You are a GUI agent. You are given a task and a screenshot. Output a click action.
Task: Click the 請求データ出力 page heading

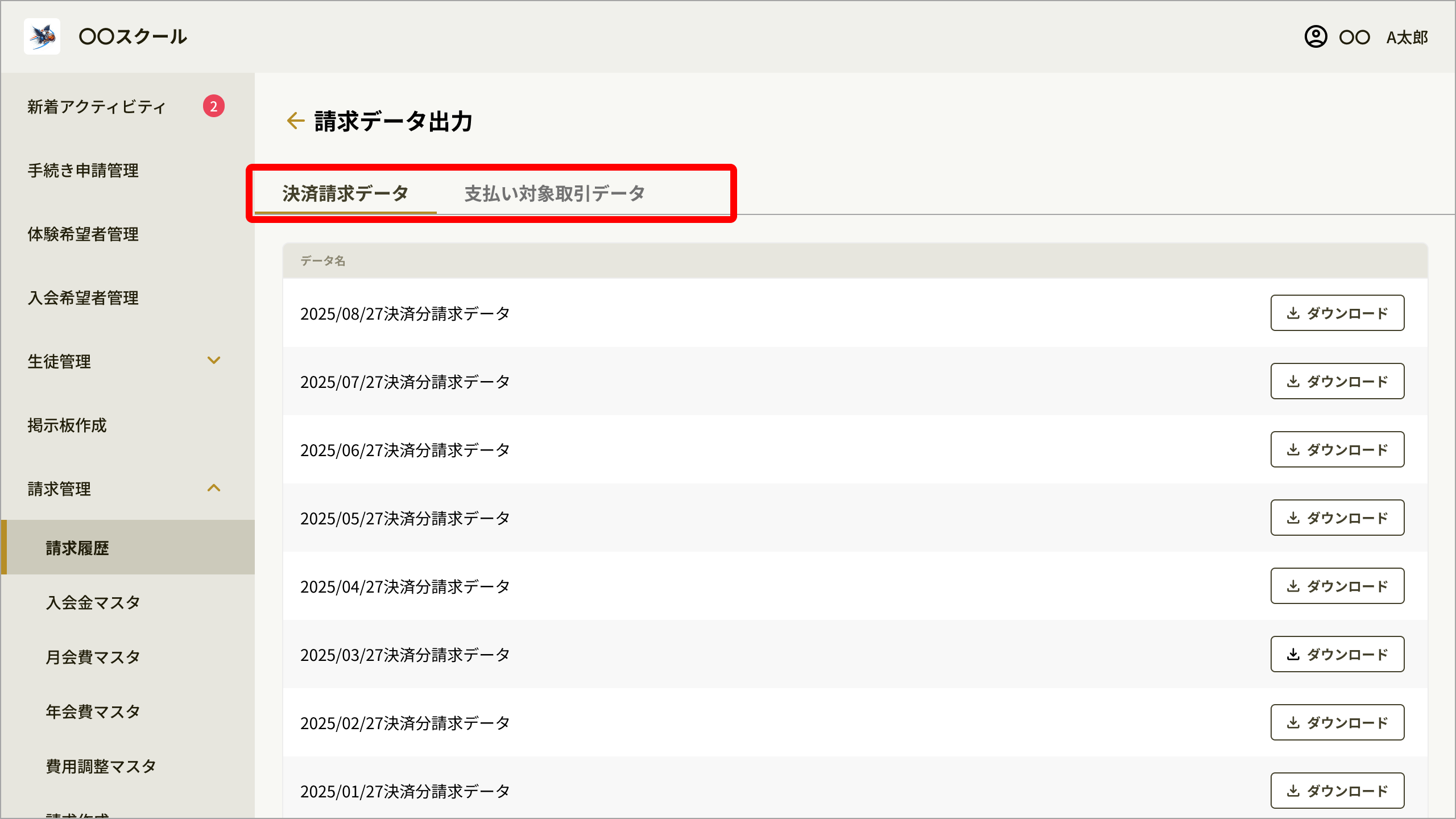click(394, 121)
